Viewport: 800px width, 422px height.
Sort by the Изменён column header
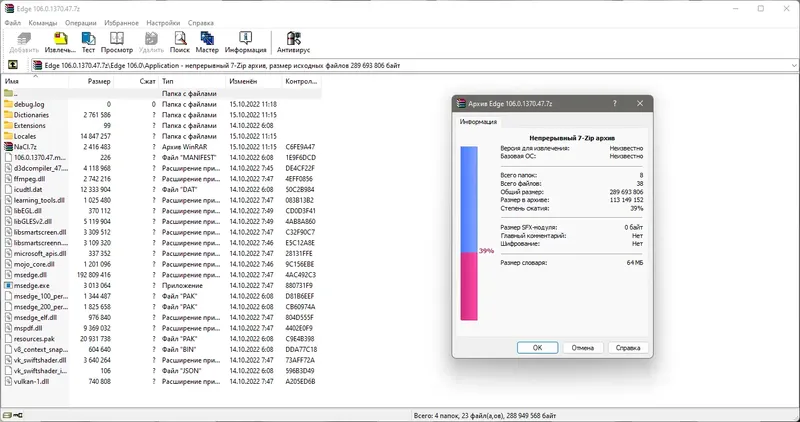254,81
